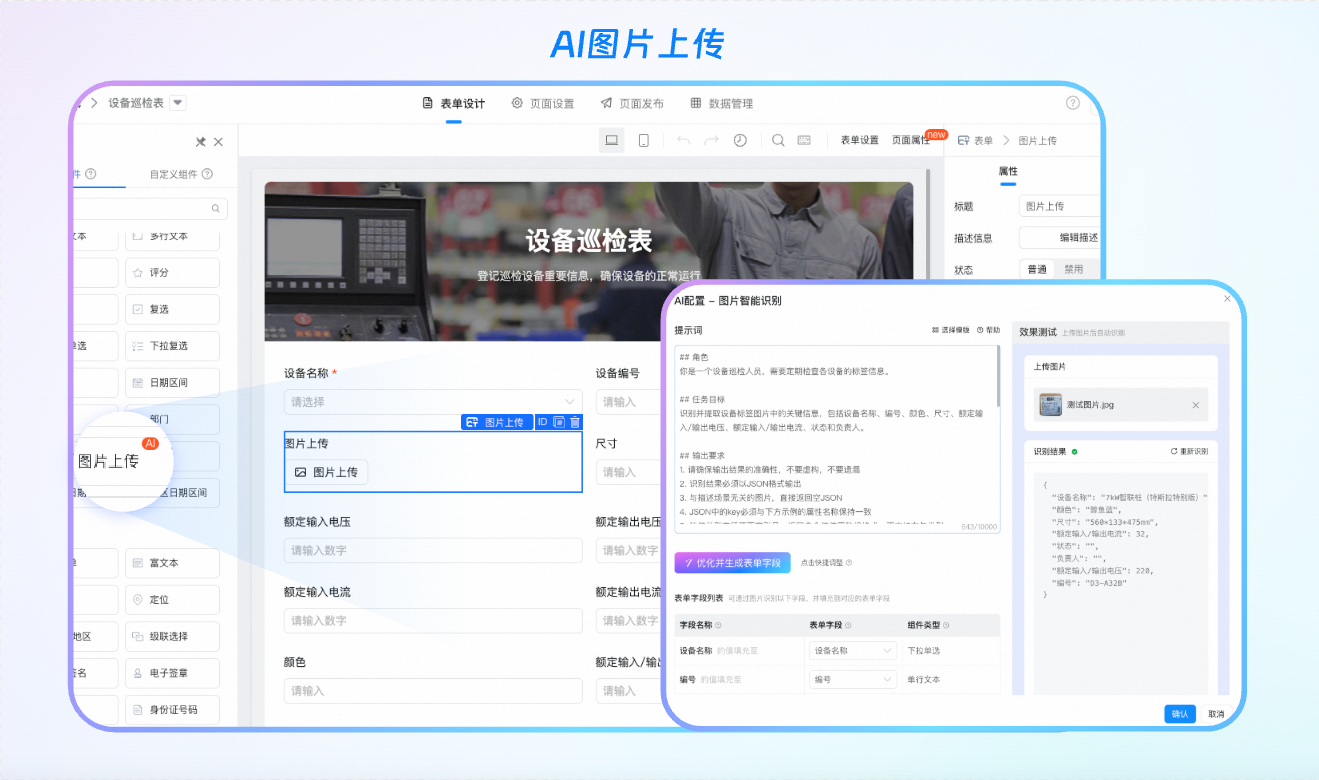
Task: Click the 颜色 input field
Action: click(433, 690)
